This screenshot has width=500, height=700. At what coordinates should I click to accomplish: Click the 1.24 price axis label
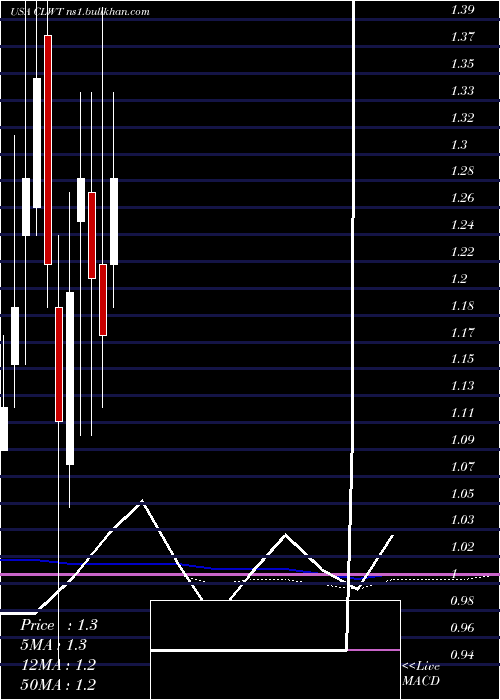[462, 225]
